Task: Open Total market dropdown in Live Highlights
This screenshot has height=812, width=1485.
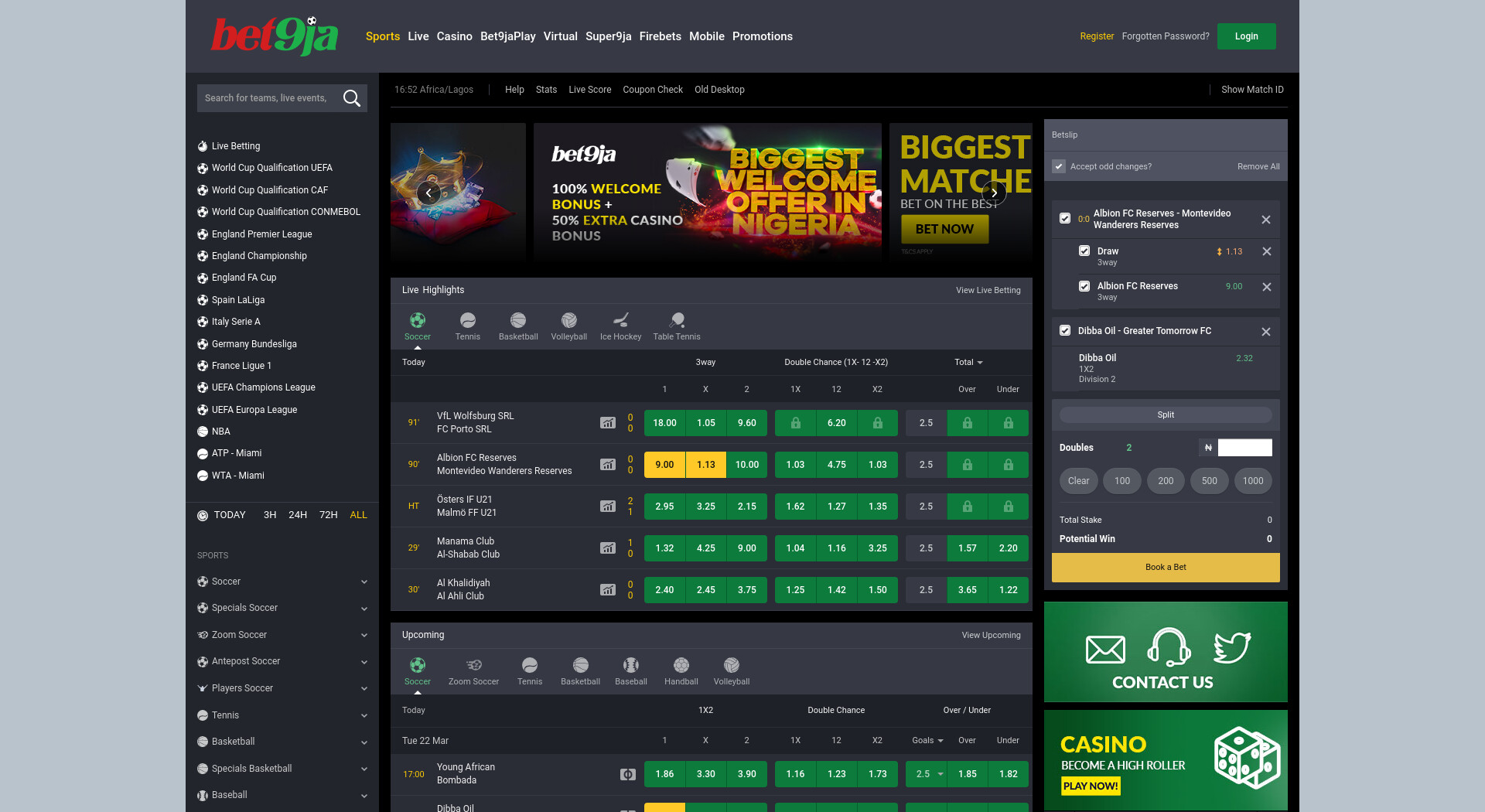Action: coord(968,362)
